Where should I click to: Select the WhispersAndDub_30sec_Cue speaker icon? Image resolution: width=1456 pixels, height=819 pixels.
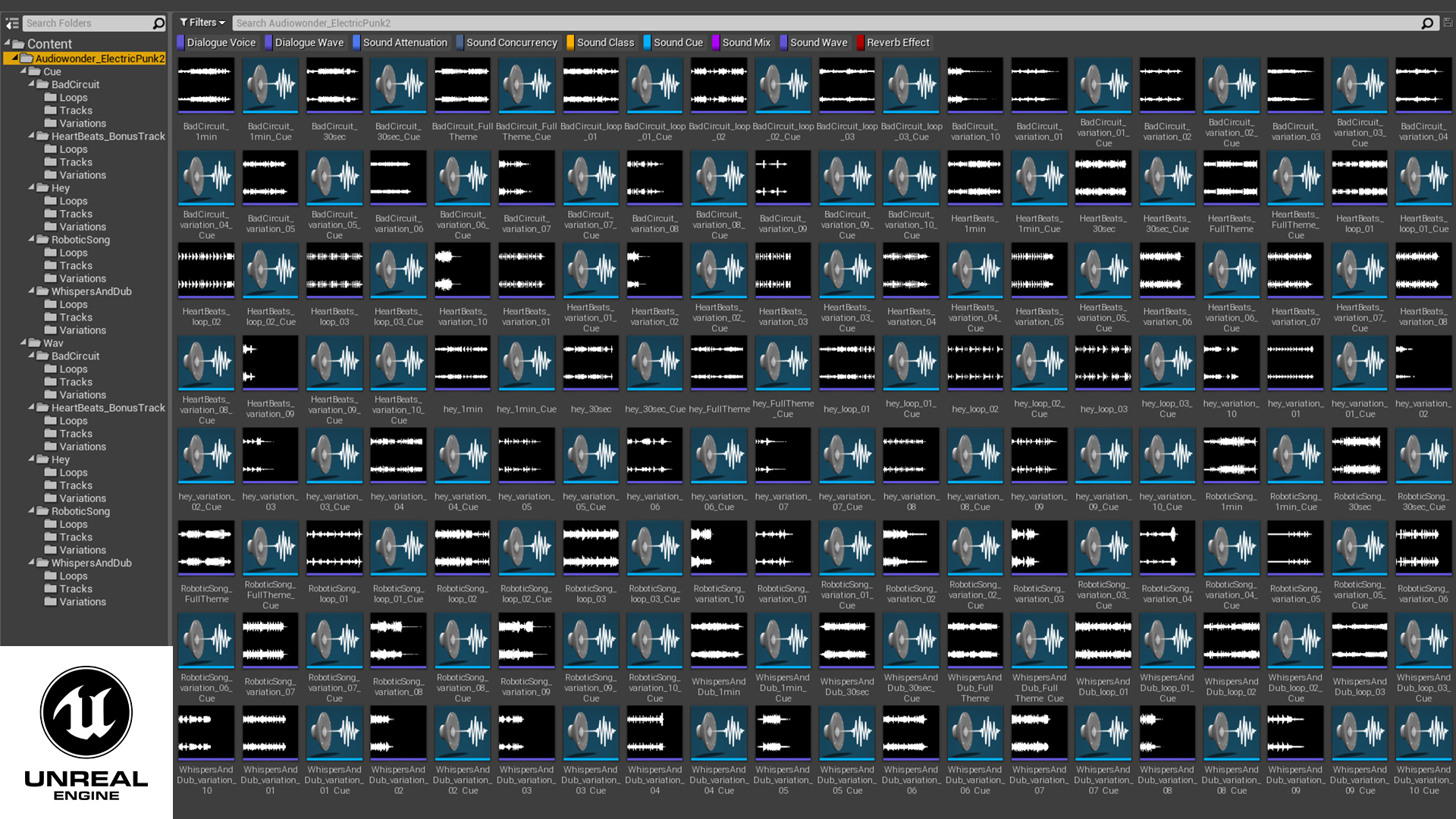[911, 641]
